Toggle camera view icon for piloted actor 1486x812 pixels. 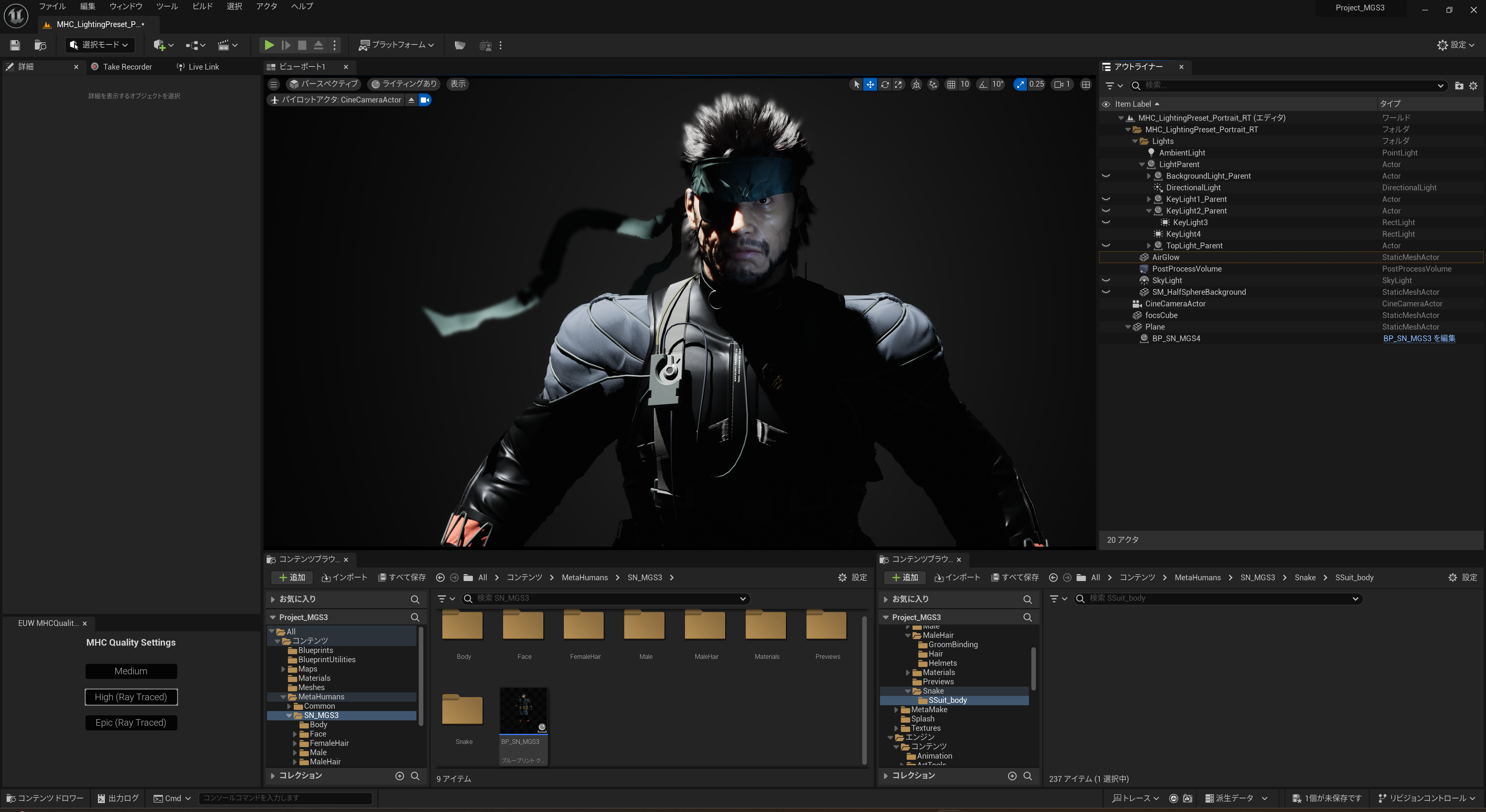(425, 100)
